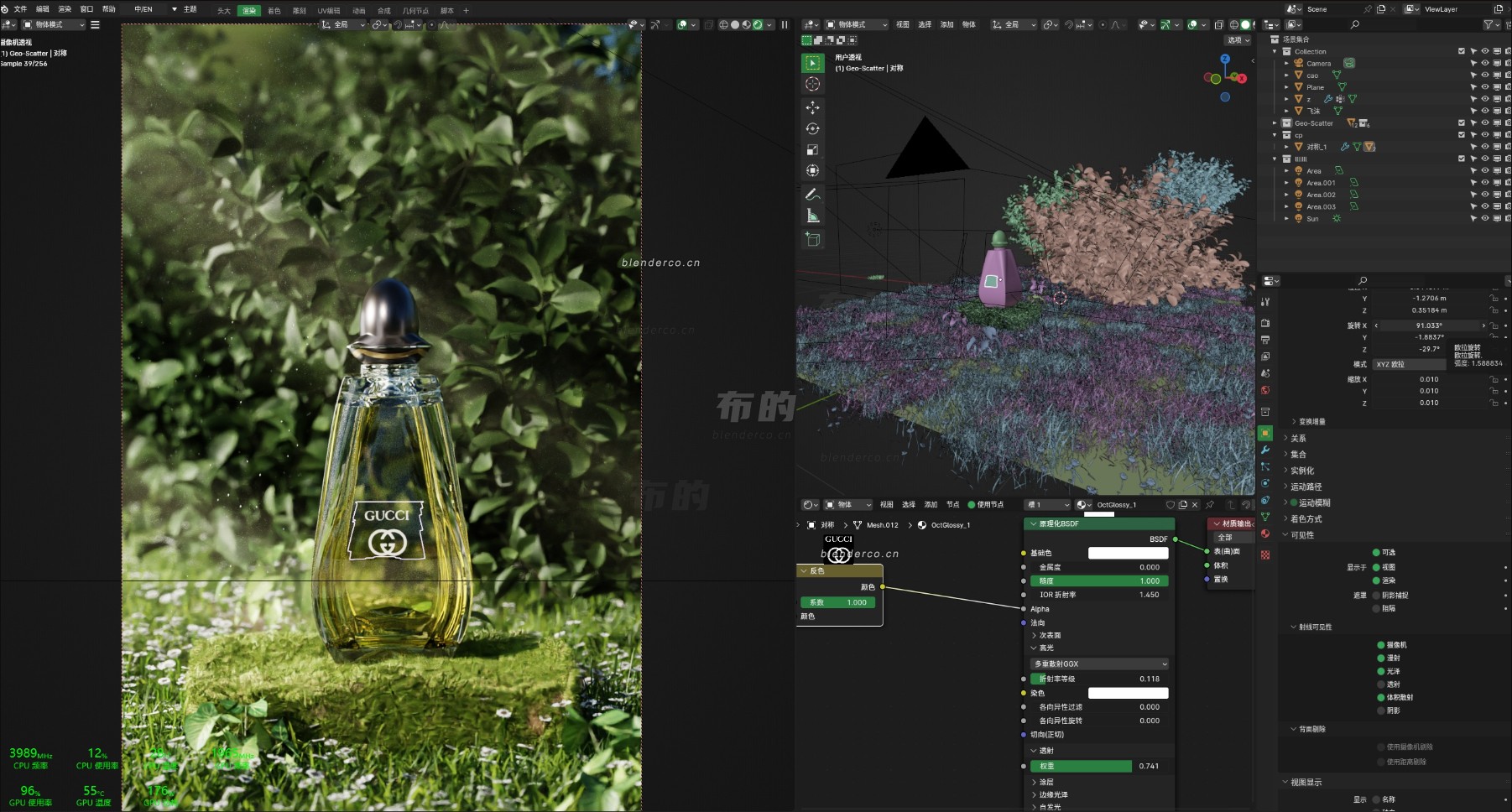Toggle Collection exclude checkbox in outliner
Viewport: 1512px width, 812px height.
[x=1462, y=51]
